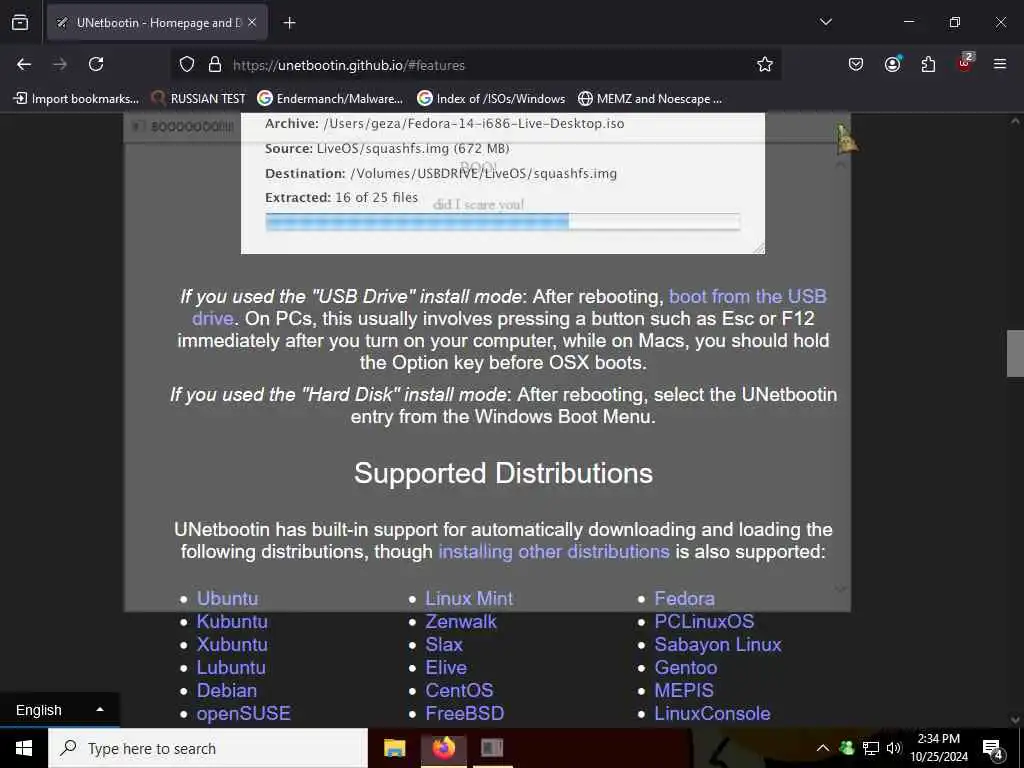Screen dimensions: 1024x768
Task: Switch to Firefox taskbar icon
Action: coord(443,748)
